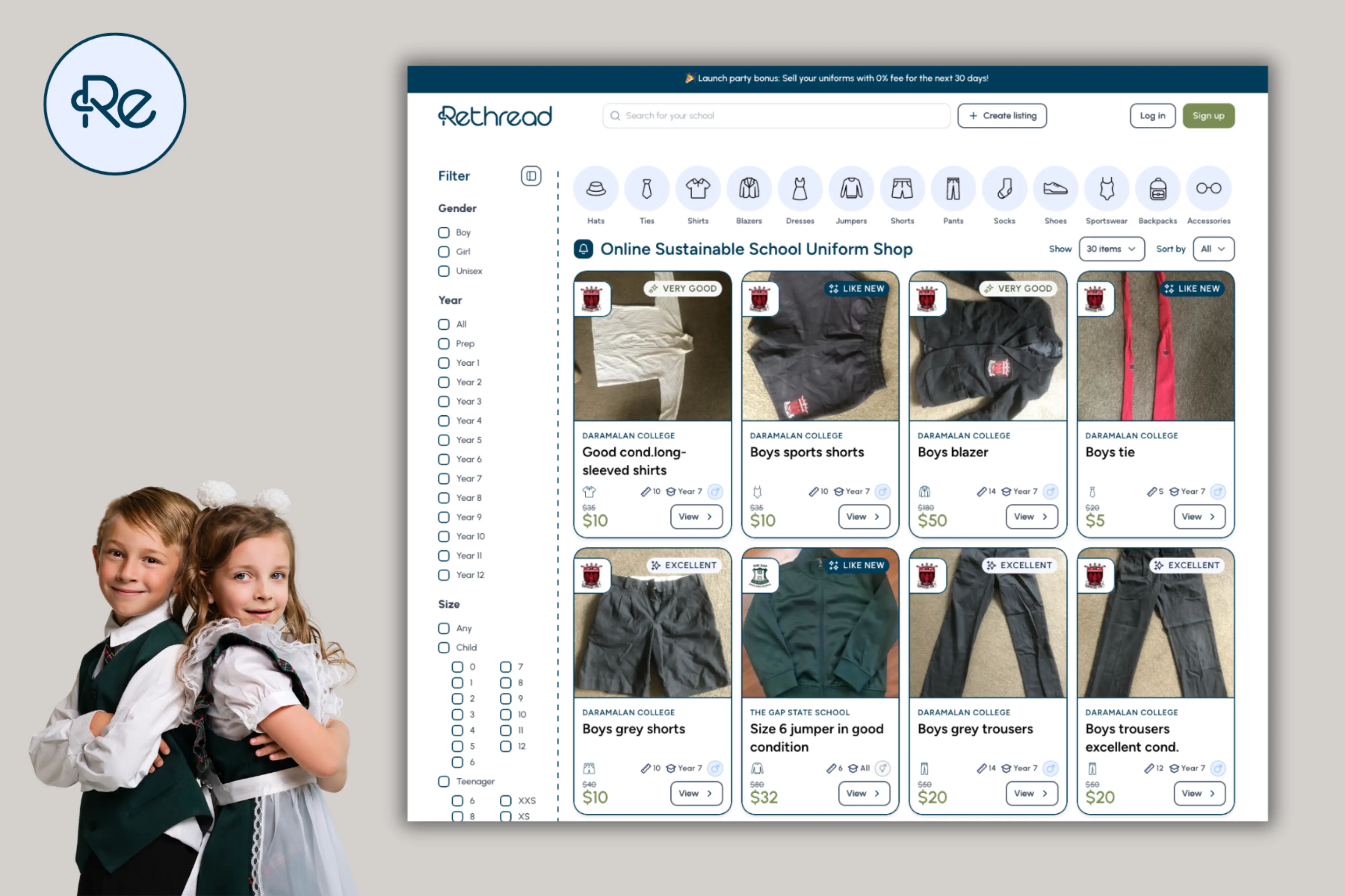Tick the Year 12 checkbox
Viewport: 1345px width, 896px height.
pos(444,575)
